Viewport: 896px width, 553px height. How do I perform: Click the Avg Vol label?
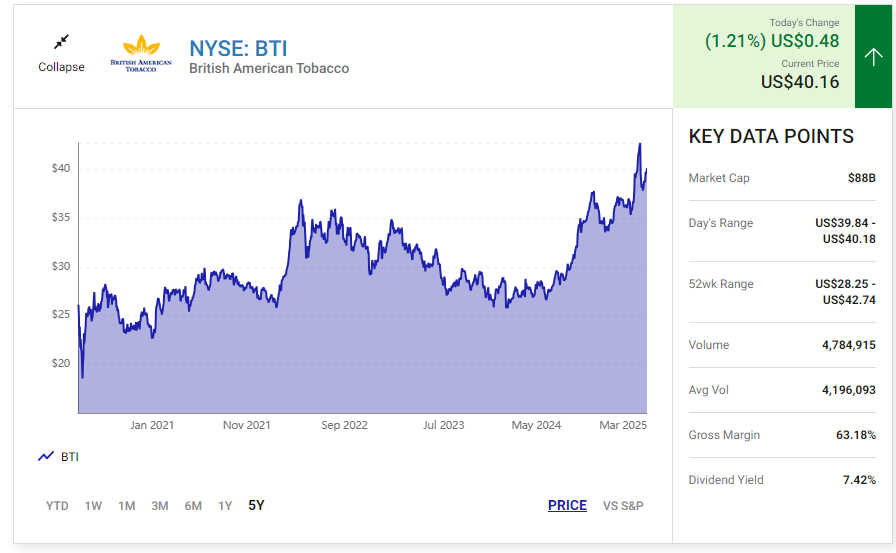[x=709, y=390]
